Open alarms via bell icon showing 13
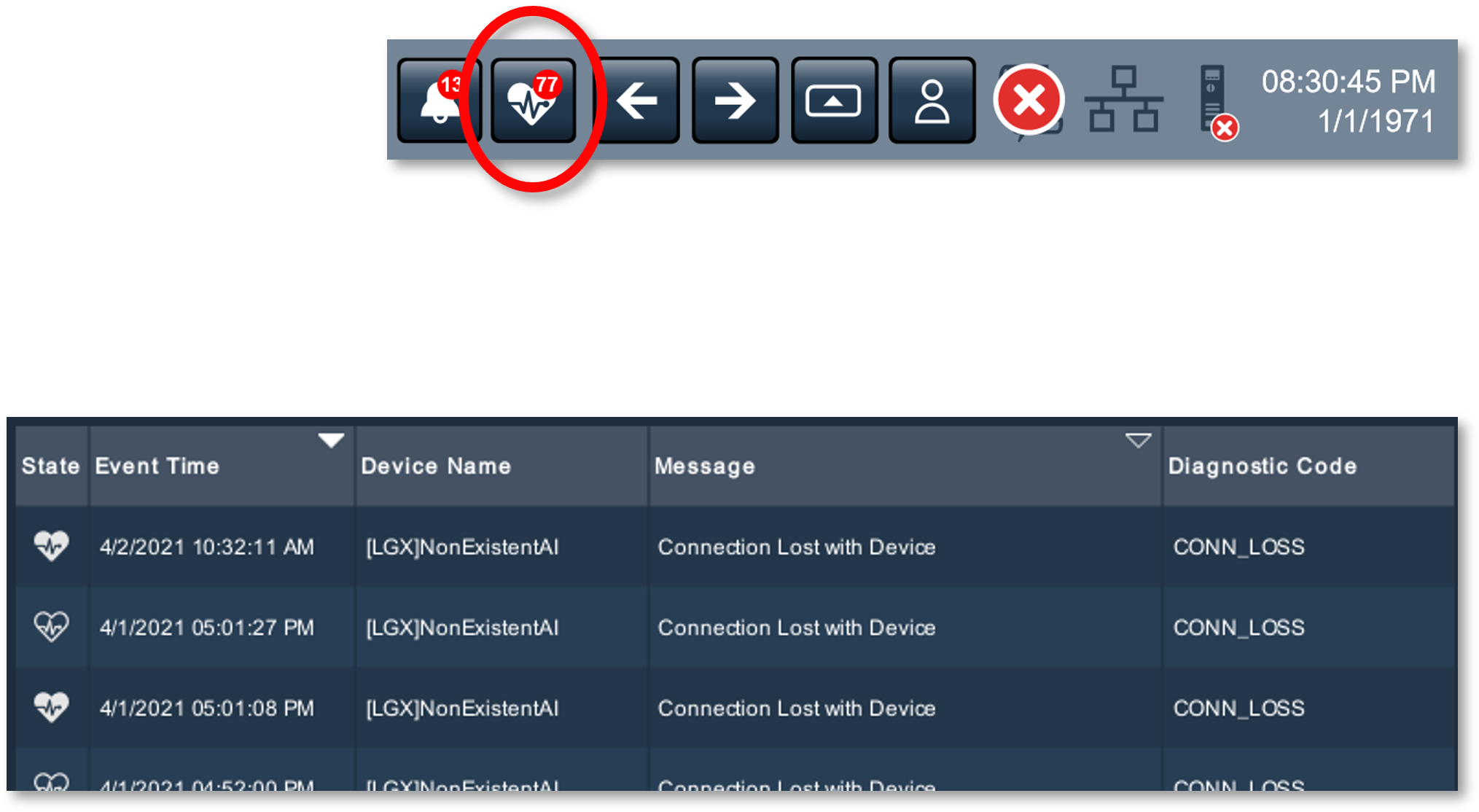The height and width of the screenshot is (812, 1479). (439, 100)
